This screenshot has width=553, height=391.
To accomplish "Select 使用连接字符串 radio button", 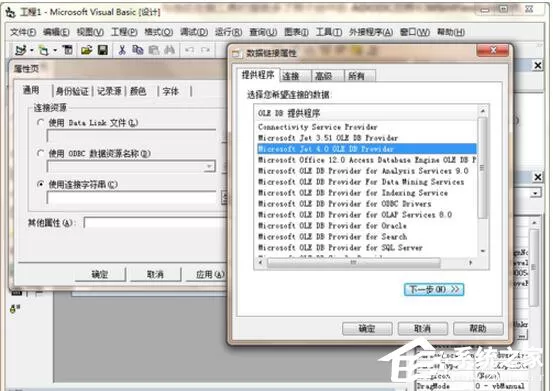I will pos(41,184).
